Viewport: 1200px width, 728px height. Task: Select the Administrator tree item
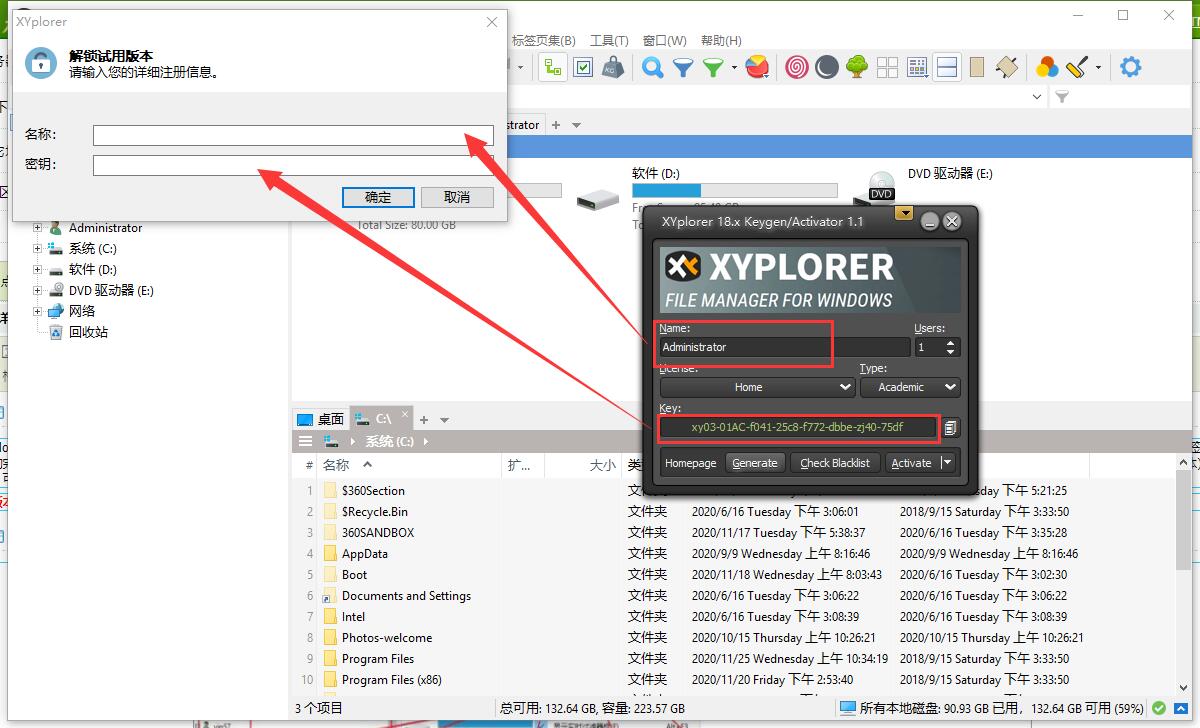tap(105, 228)
